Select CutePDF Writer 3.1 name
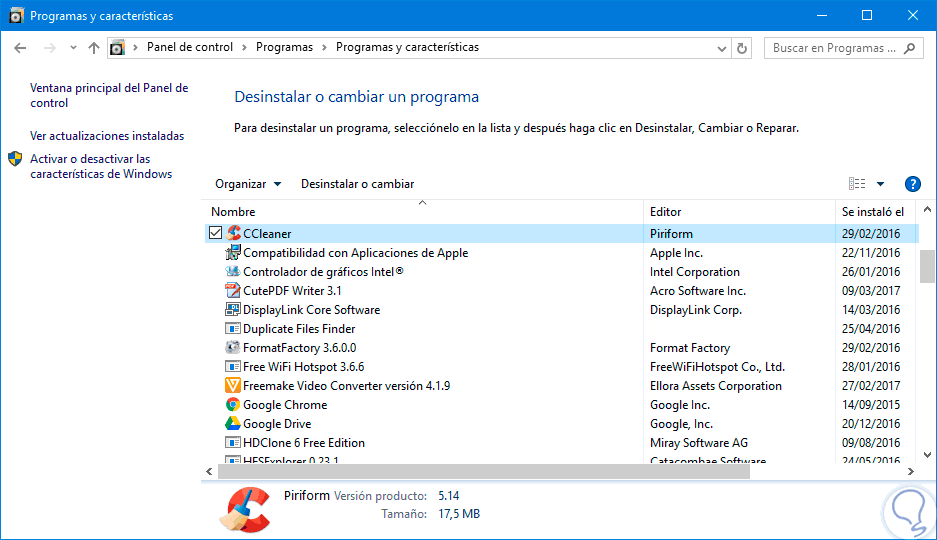The width and height of the screenshot is (937, 540). (292, 291)
